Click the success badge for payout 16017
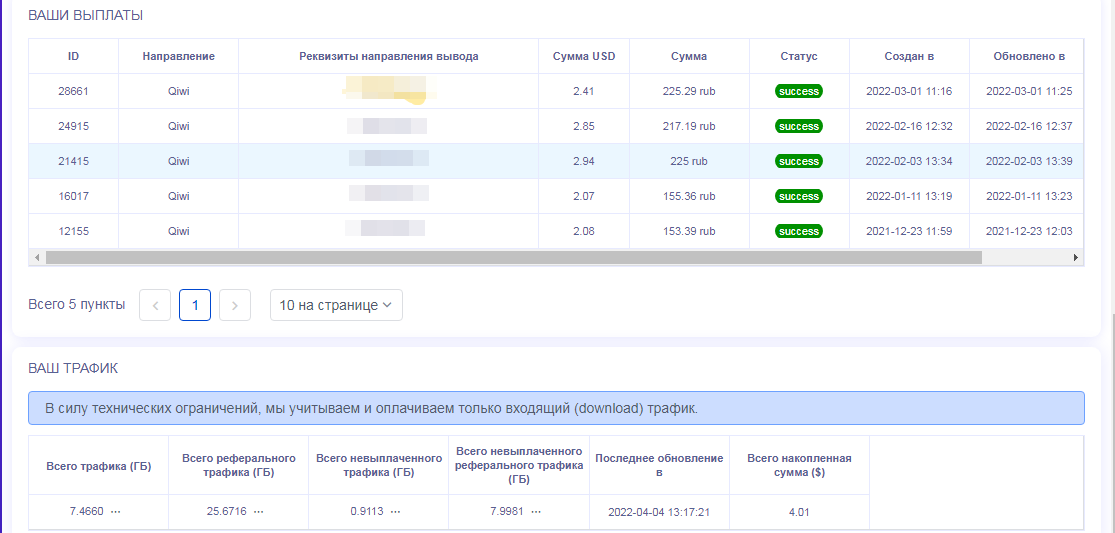The image size is (1115, 533). click(x=799, y=196)
